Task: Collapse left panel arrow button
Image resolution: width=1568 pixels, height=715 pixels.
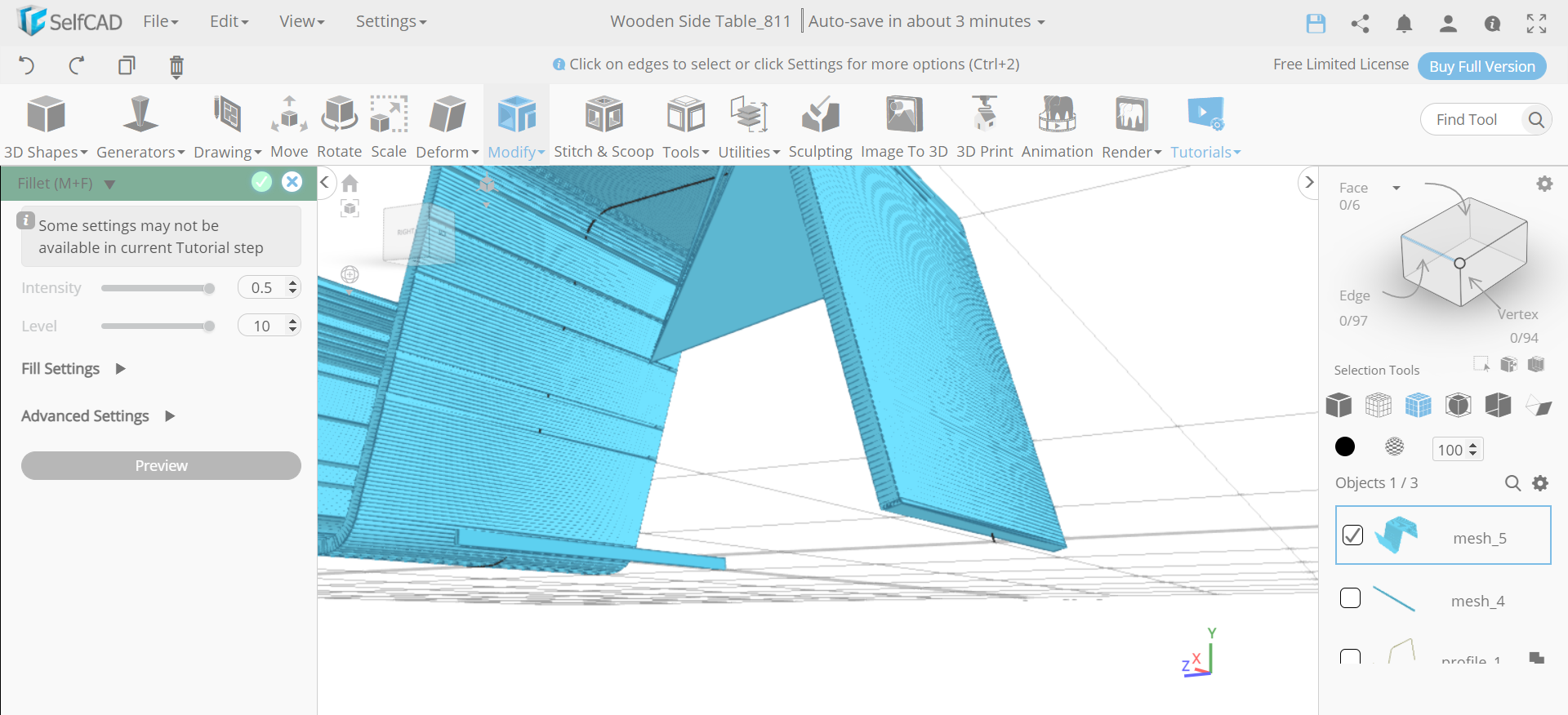Action: coord(324,182)
